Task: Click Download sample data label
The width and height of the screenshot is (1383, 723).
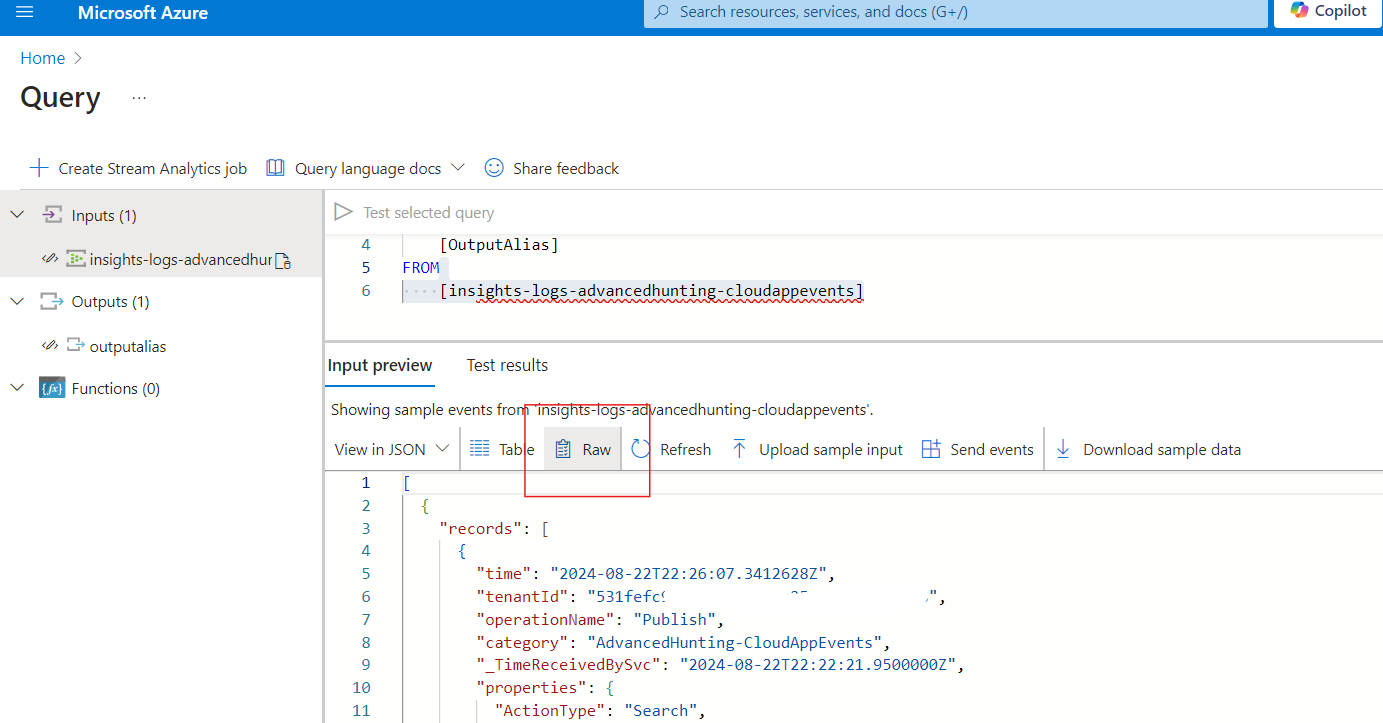Action: tap(1162, 450)
